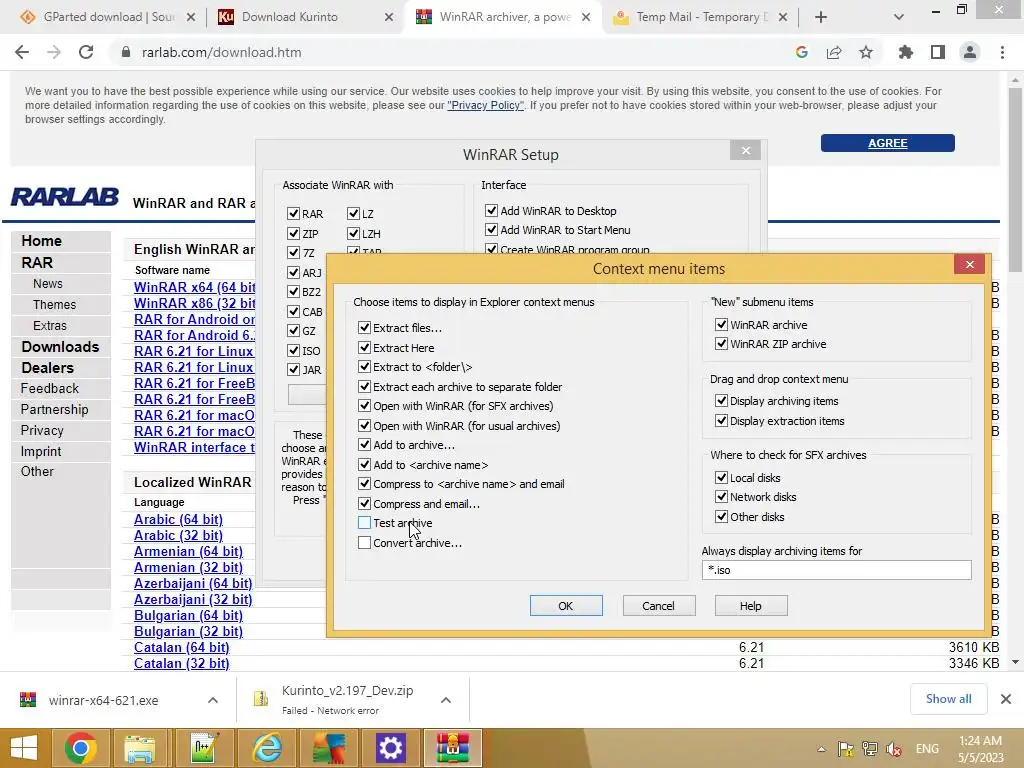
Task: Uncheck Extract each archive to separate folder
Action: 364,387
